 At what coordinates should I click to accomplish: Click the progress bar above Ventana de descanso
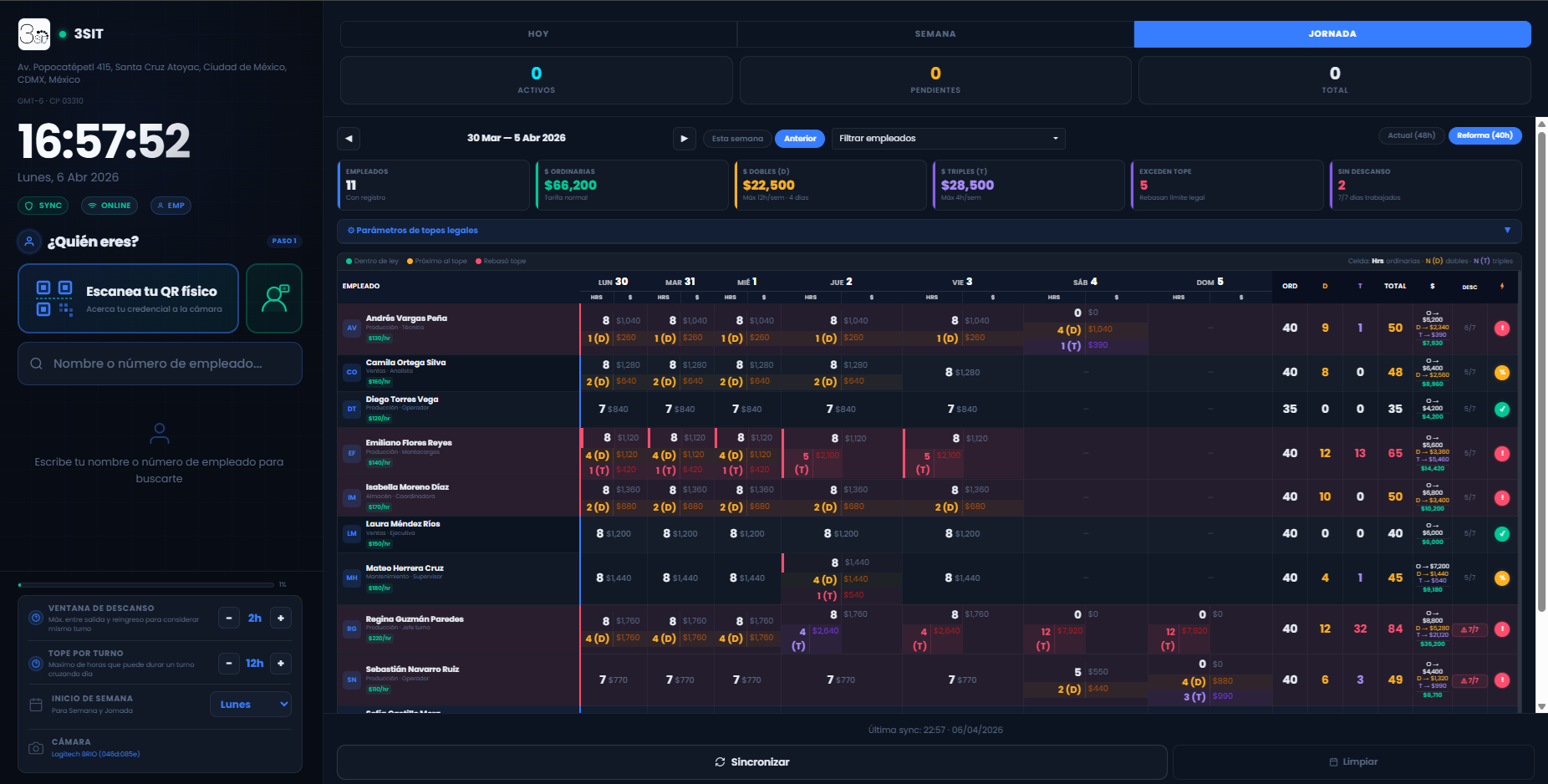pos(145,585)
